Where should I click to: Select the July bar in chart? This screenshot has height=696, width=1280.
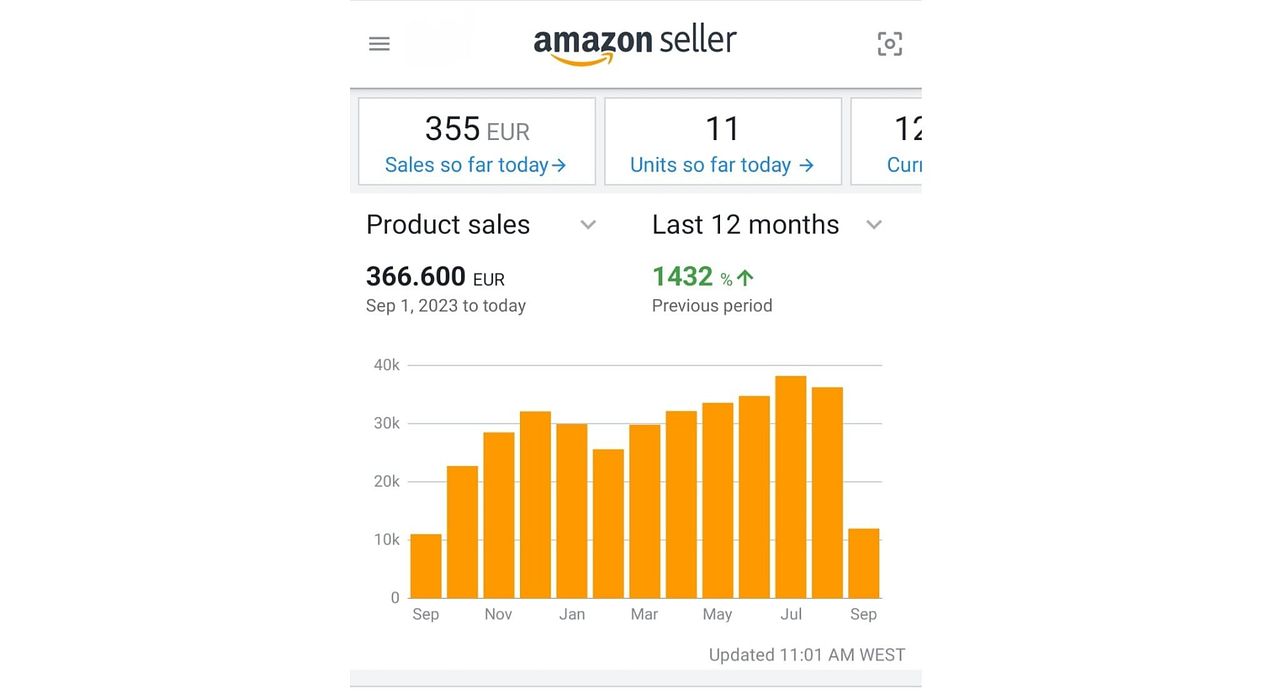[790, 487]
